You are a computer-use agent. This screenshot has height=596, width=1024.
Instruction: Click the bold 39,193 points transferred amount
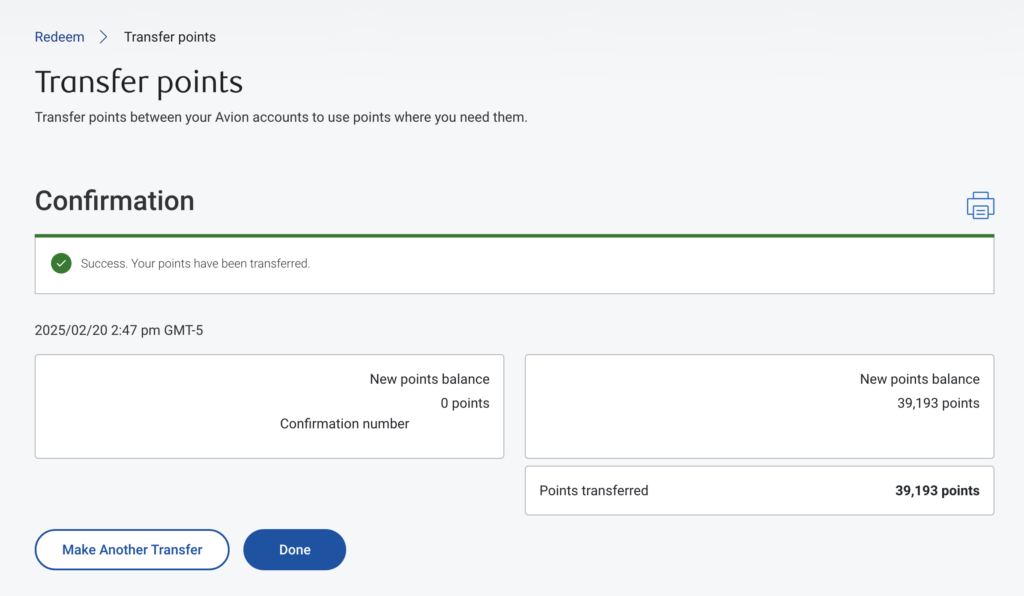pos(937,491)
